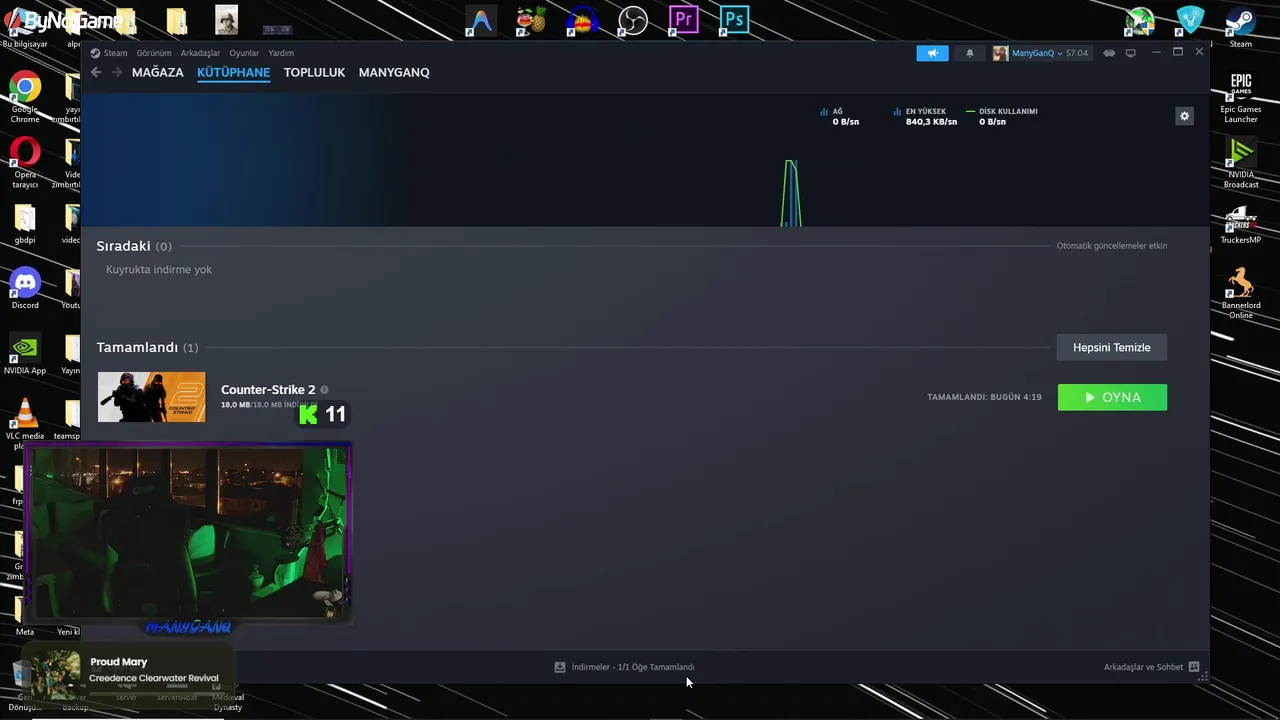Screen dimensions: 1280x720
Task: Switch to the TOPLULUK tab
Action: [x=314, y=72]
